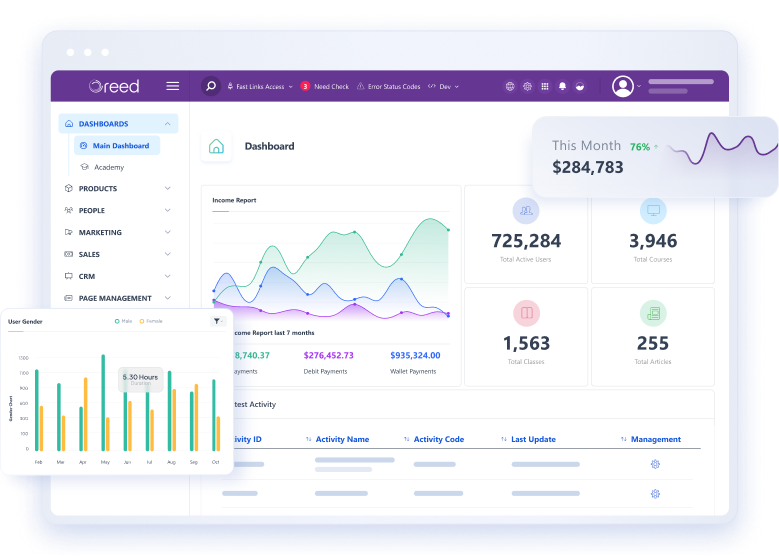This screenshot has height=556, width=779.
Task: Click the globe language icon
Action: pos(510,87)
